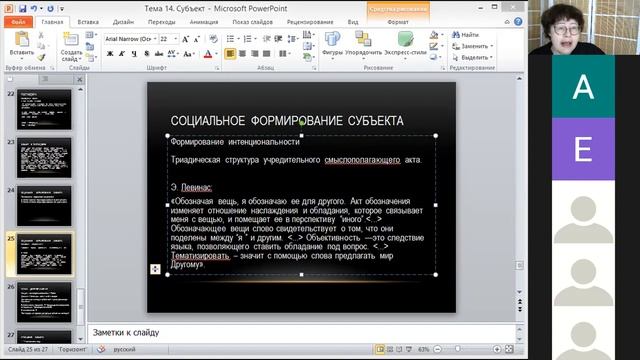
Task: Undo the last action
Action: coord(34,8)
